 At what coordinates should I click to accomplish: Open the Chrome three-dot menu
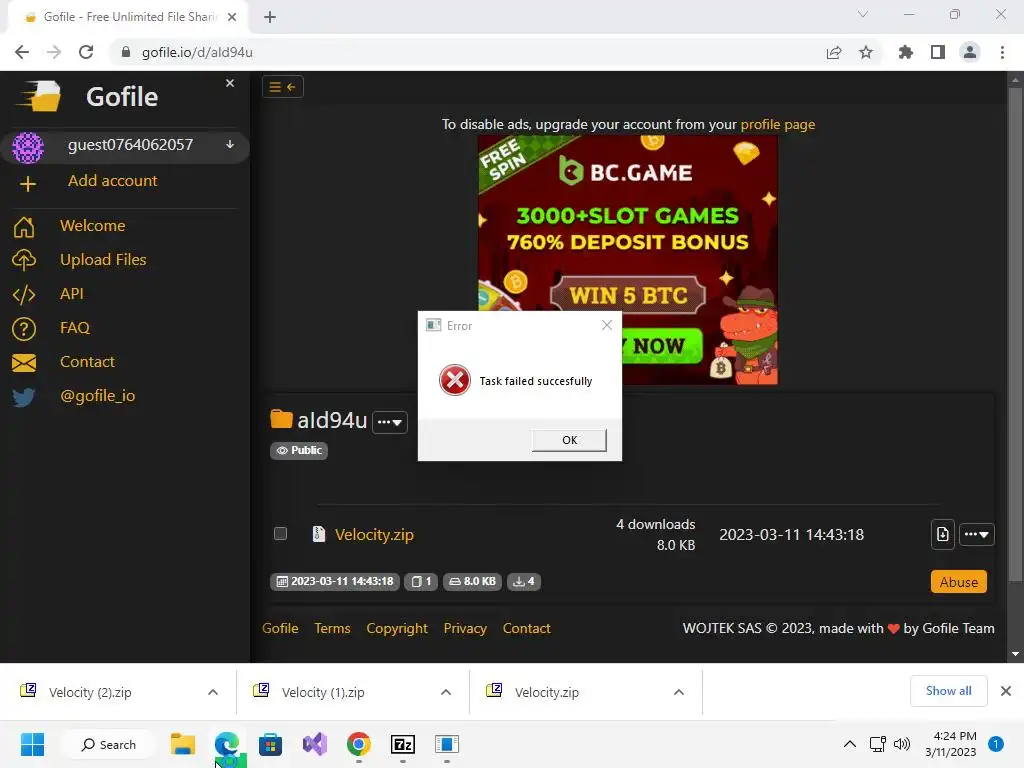tap(1002, 52)
